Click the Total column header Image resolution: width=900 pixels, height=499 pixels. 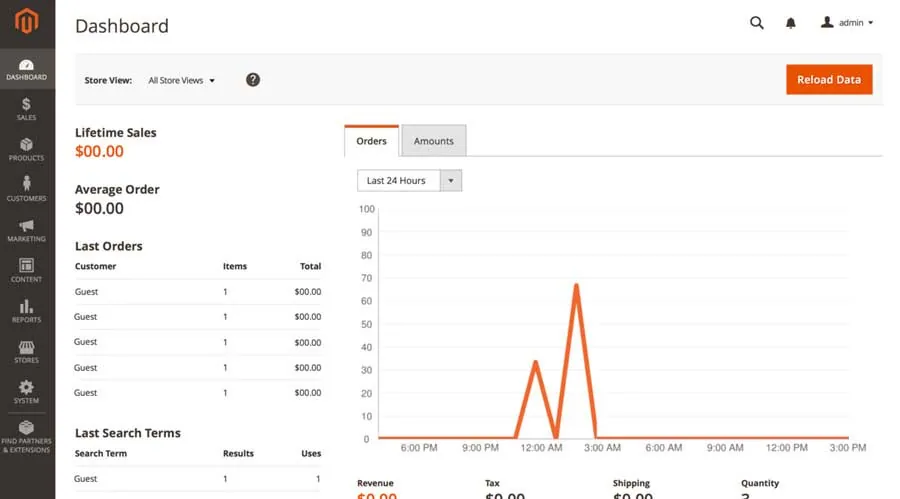click(x=310, y=266)
